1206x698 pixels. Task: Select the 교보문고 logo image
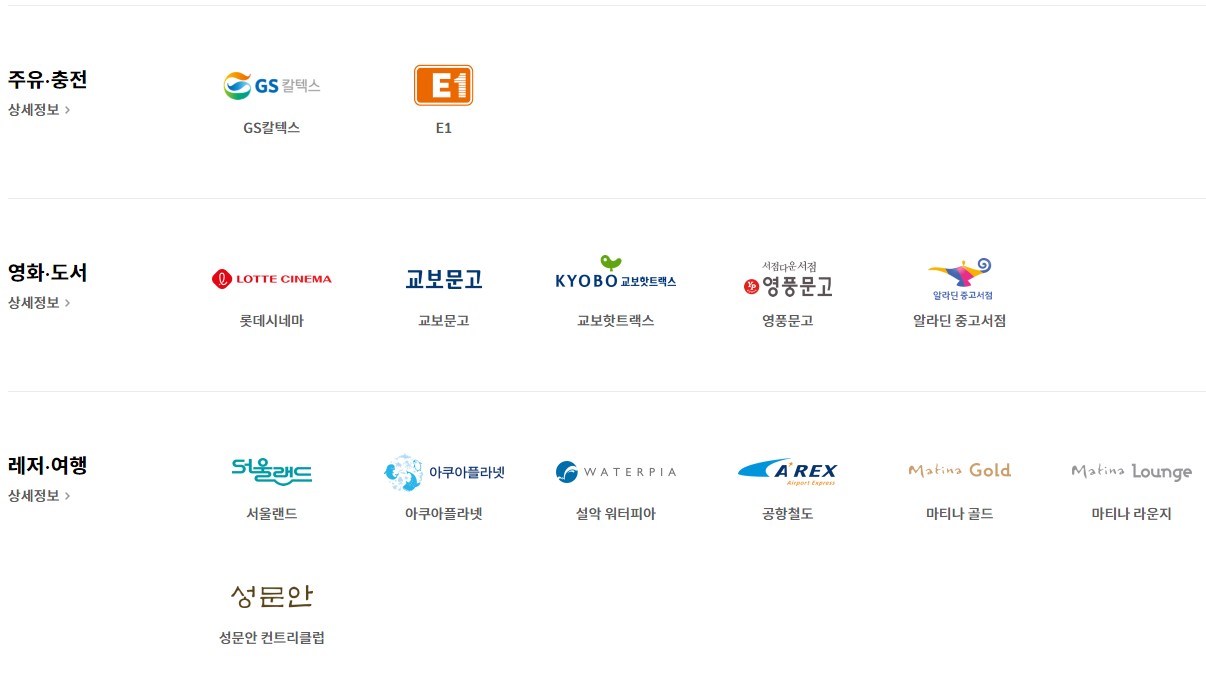click(x=444, y=279)
